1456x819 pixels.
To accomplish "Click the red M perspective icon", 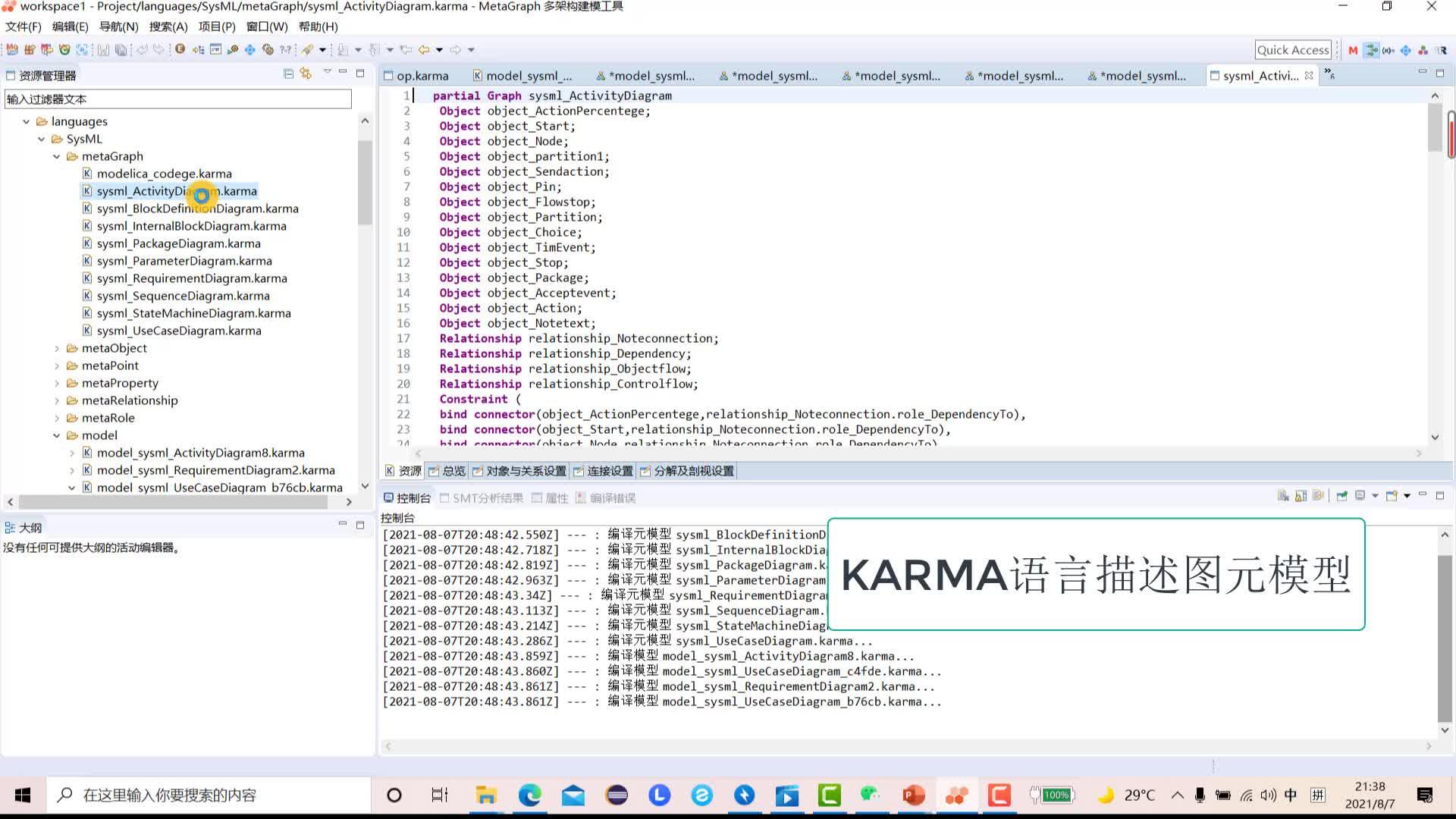I will click(1353, 50).
